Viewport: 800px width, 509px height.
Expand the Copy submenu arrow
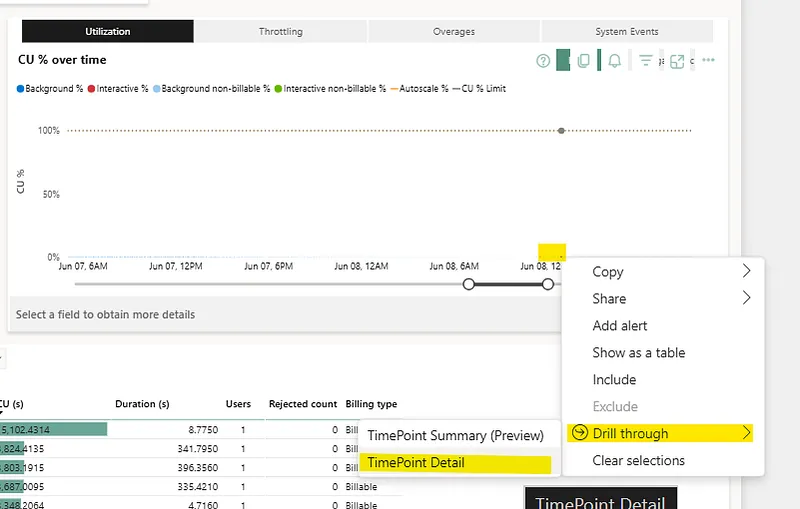[x=746, y=271]
